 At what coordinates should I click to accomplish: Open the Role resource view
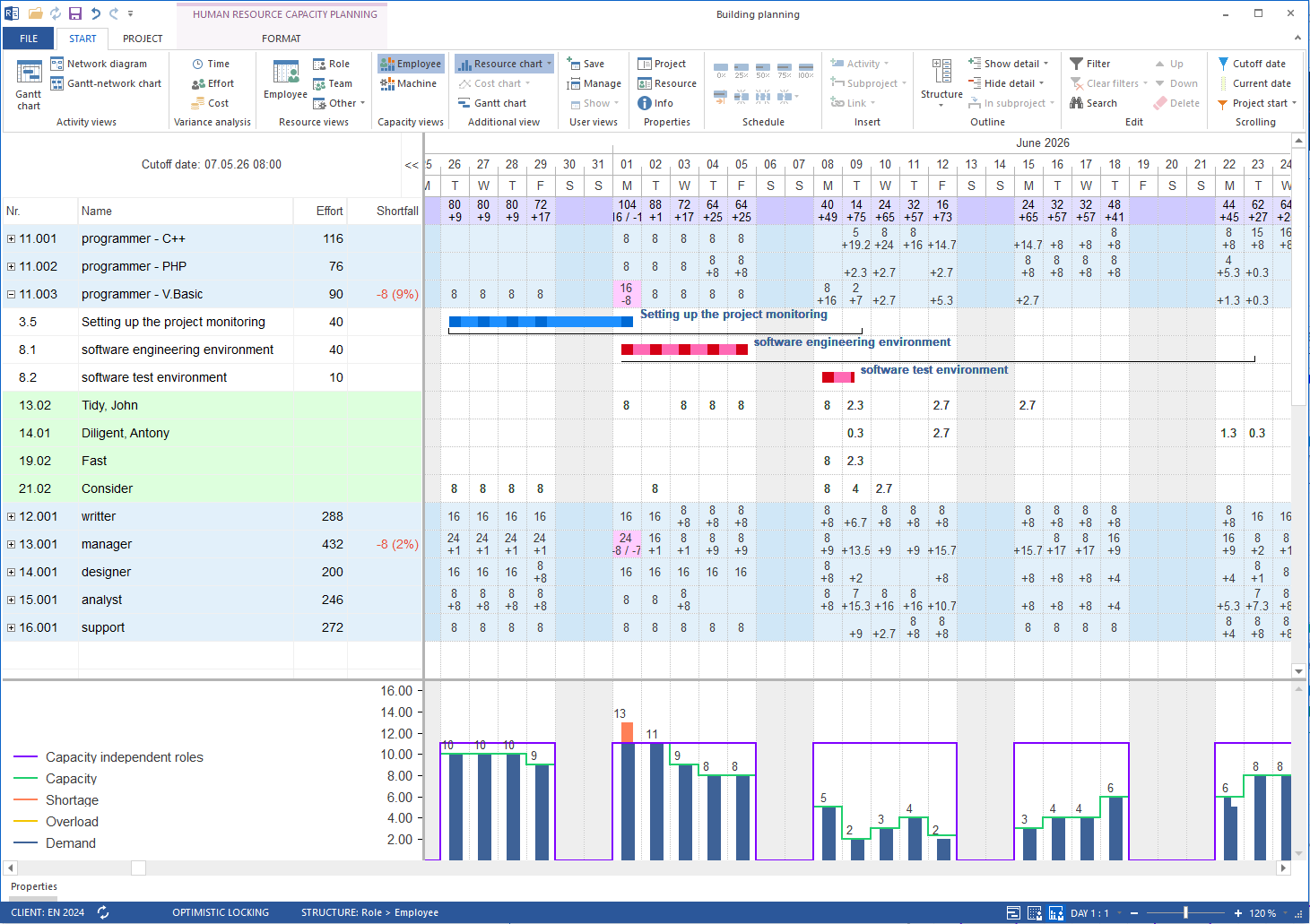pyautogui.click(x=331, y=64)
